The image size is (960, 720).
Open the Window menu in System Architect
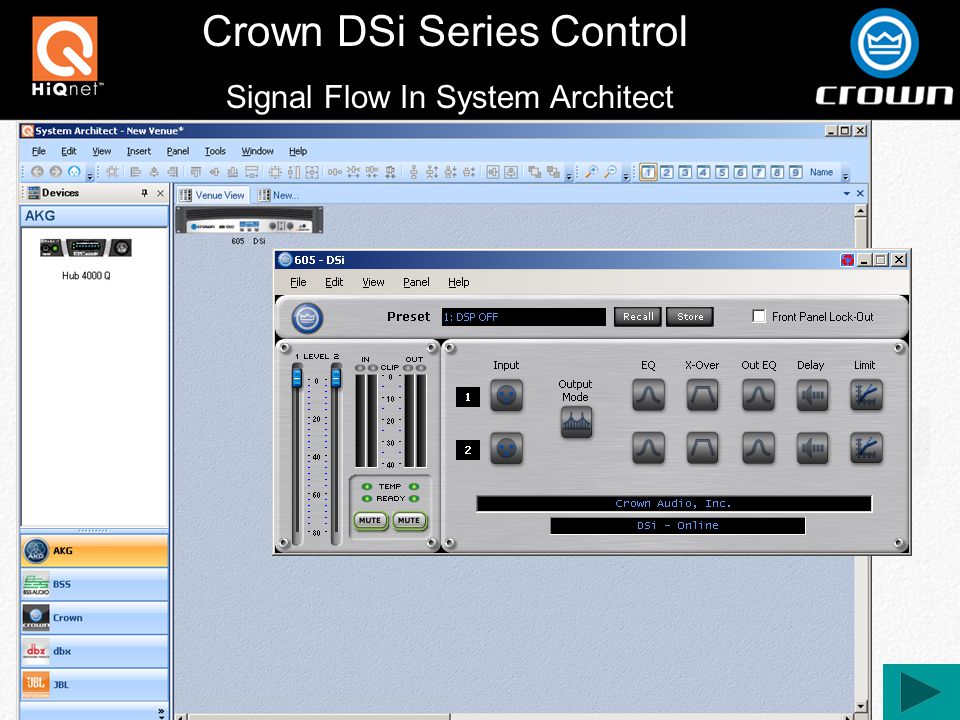(x=257, y=151)
